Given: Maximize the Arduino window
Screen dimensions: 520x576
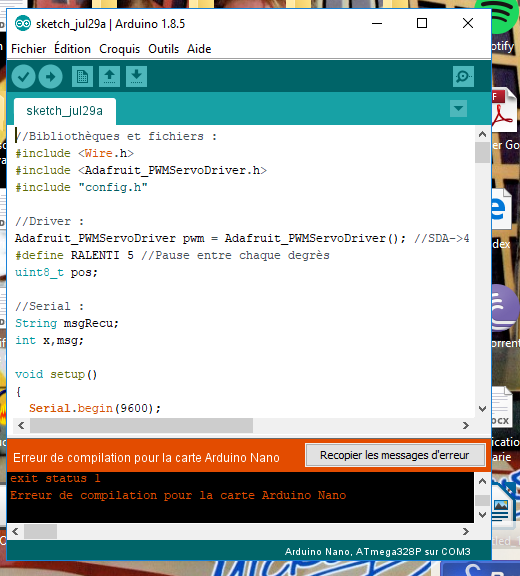Looking at the screenshot, I should coord(422,24).
